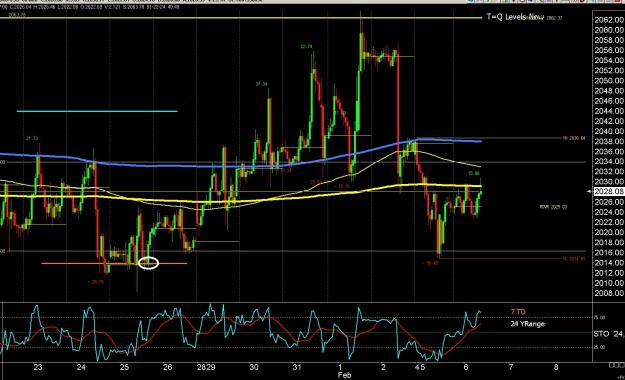The height and width of the screenshot is (380, 625).
Task: Click the 2008.00 price axis label
Action: point(609,293)
